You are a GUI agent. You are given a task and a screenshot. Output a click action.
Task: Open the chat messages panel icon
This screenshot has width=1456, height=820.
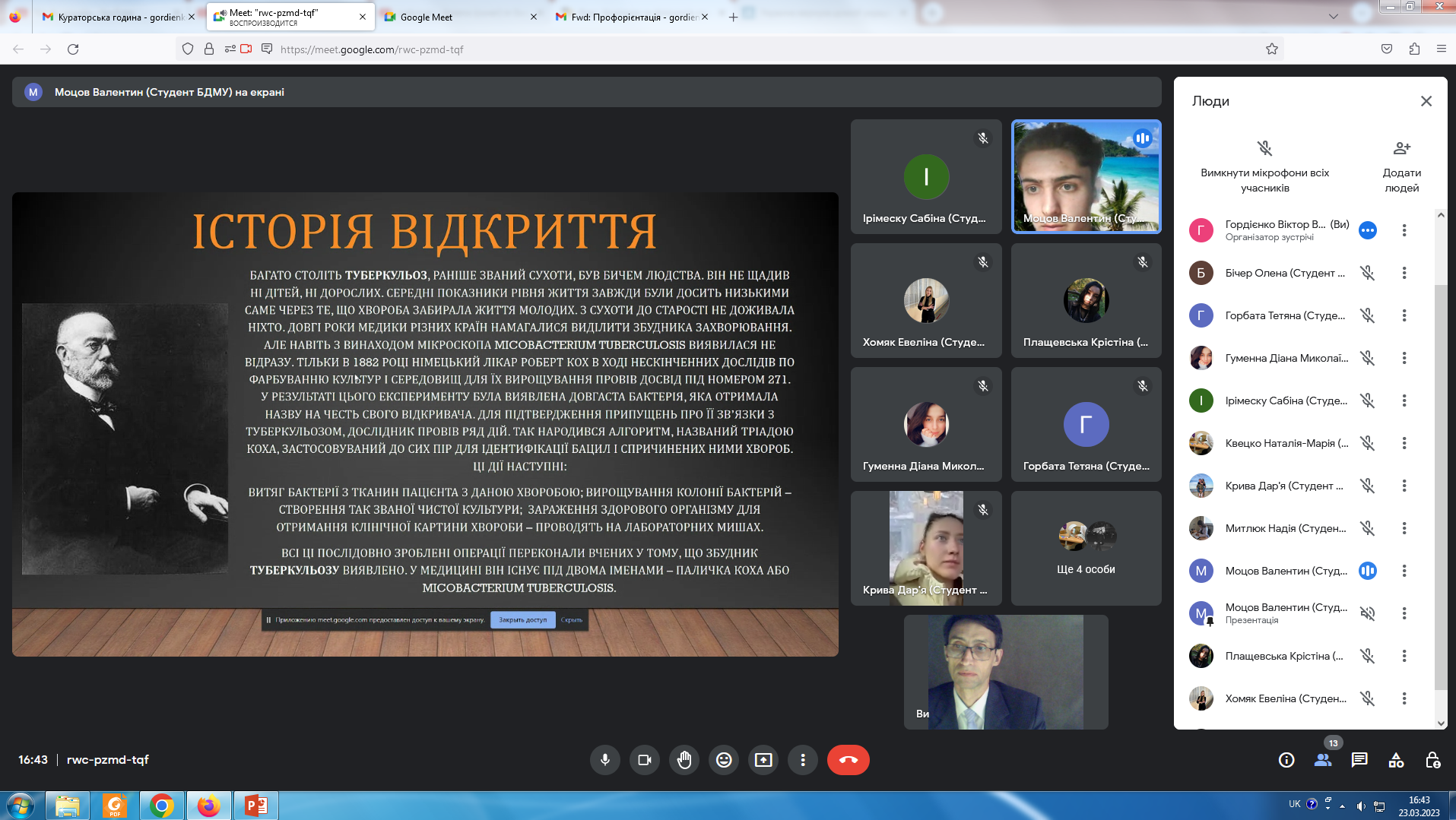point(1359,760)
